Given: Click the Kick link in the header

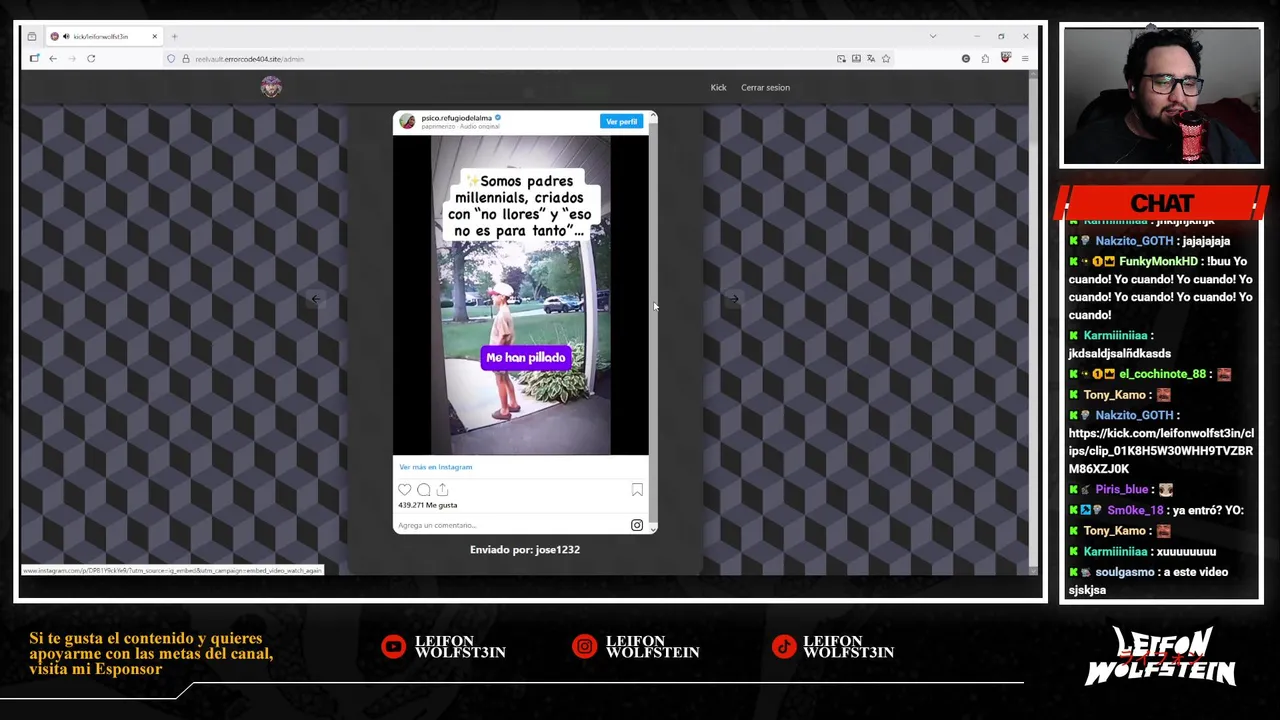Looking at the screenshot, I should coord(718,87).
